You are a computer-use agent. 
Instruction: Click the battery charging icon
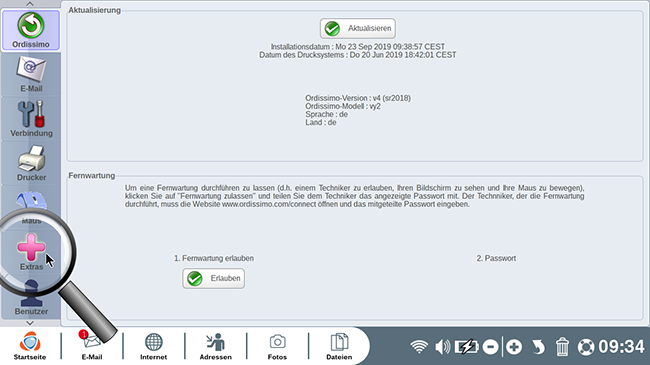click(466, 346)
